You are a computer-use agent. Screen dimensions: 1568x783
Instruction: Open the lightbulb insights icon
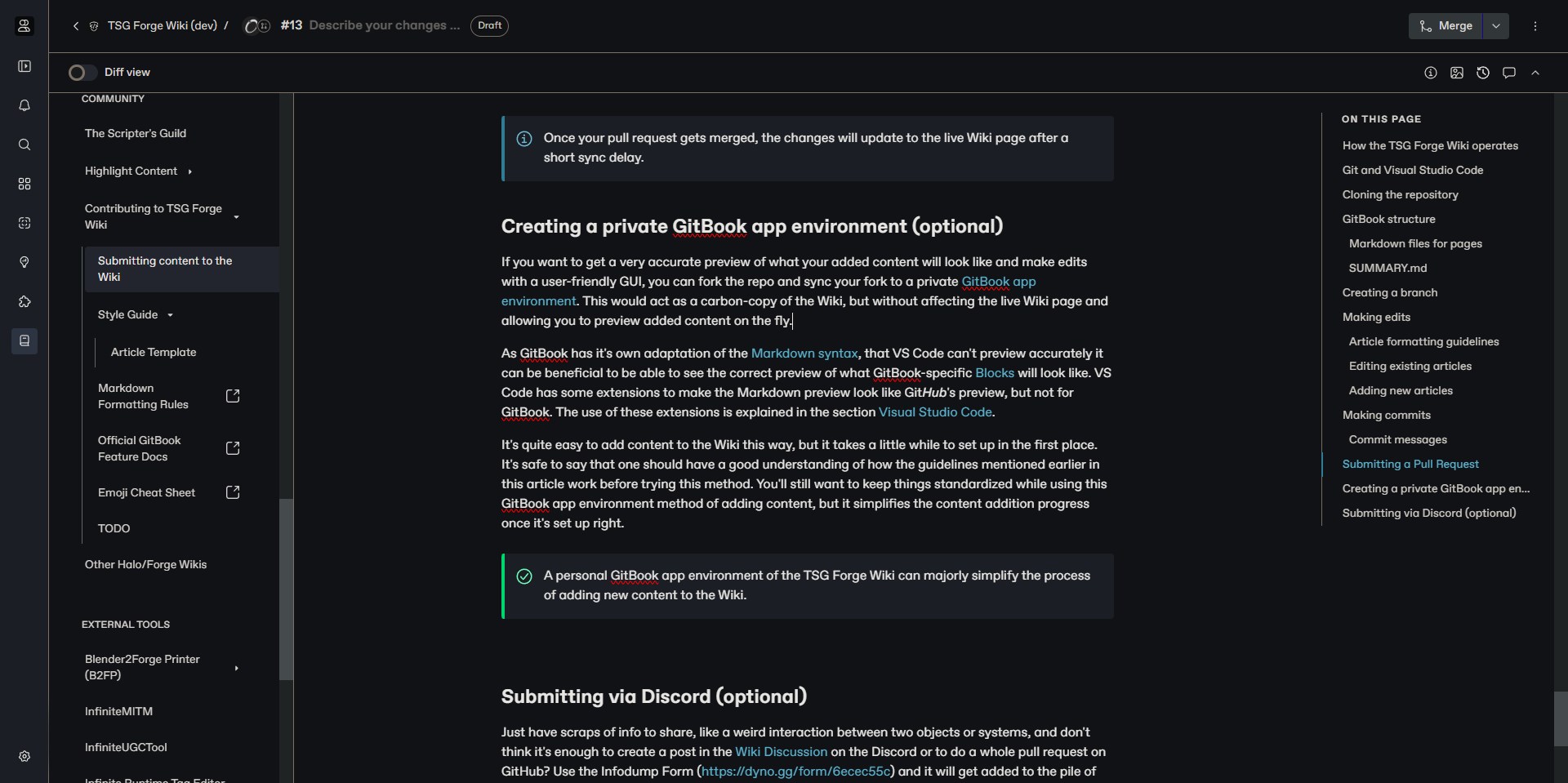point(24,262)
